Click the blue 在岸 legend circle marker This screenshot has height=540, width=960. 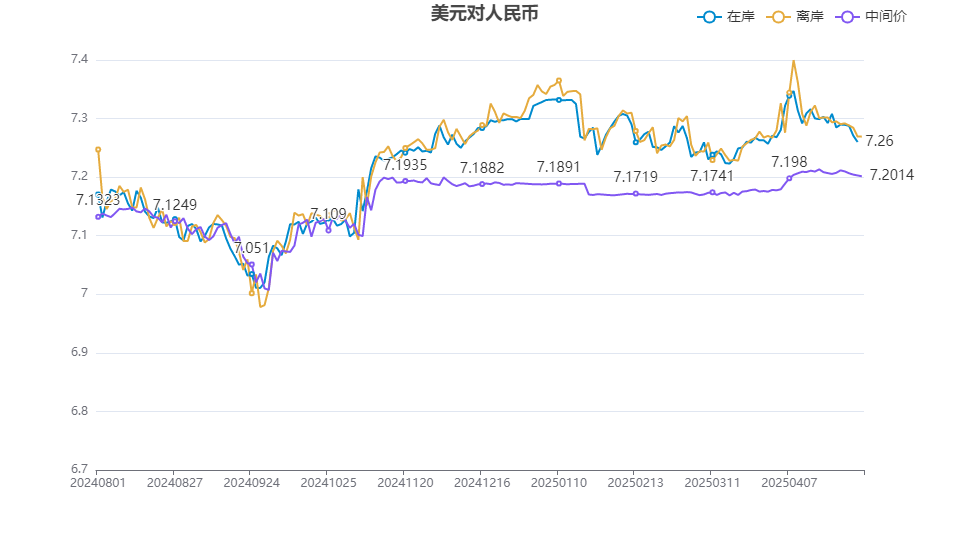(710, 17)
